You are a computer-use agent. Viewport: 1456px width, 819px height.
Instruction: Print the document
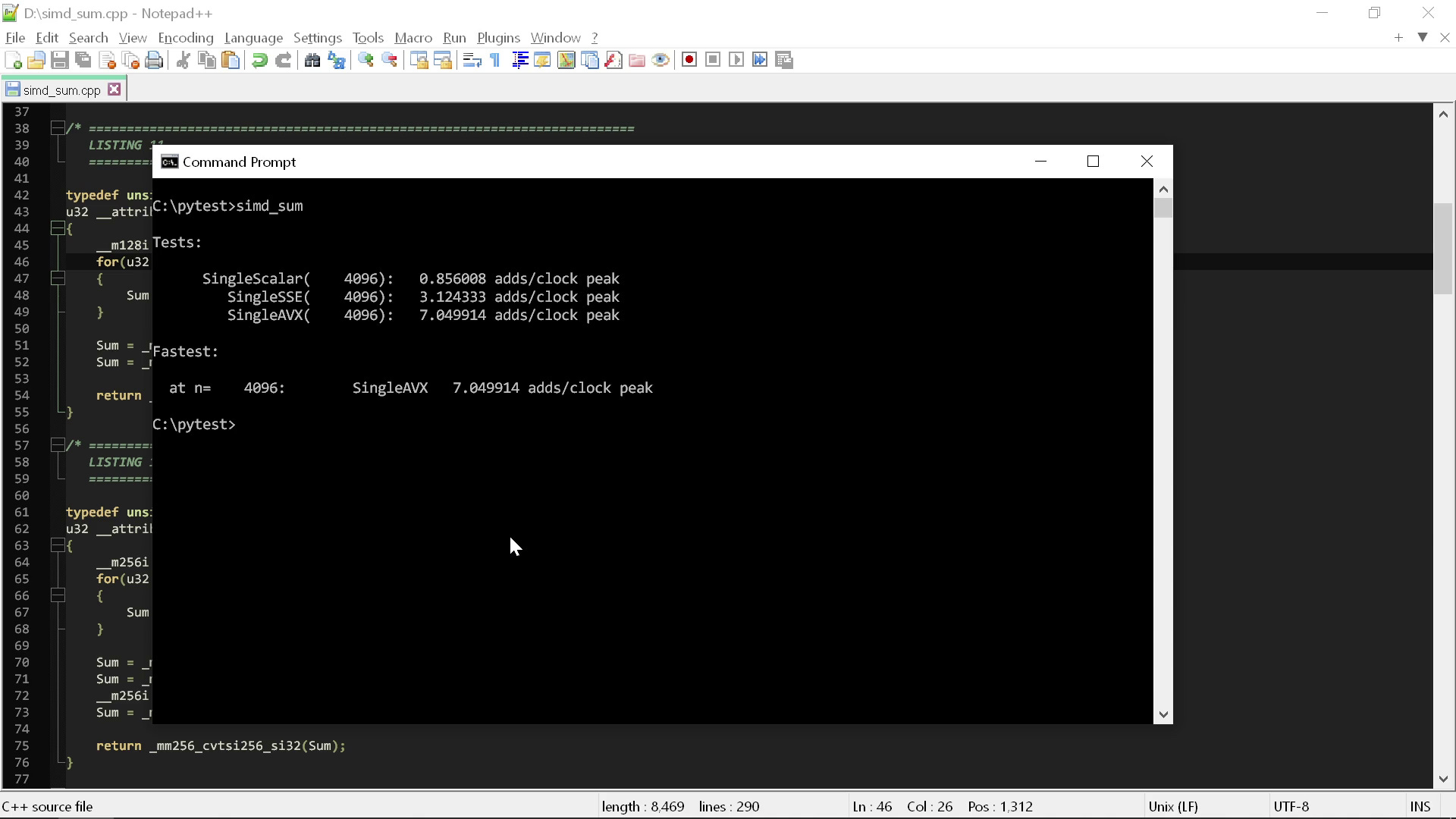(x=154, y=60)
